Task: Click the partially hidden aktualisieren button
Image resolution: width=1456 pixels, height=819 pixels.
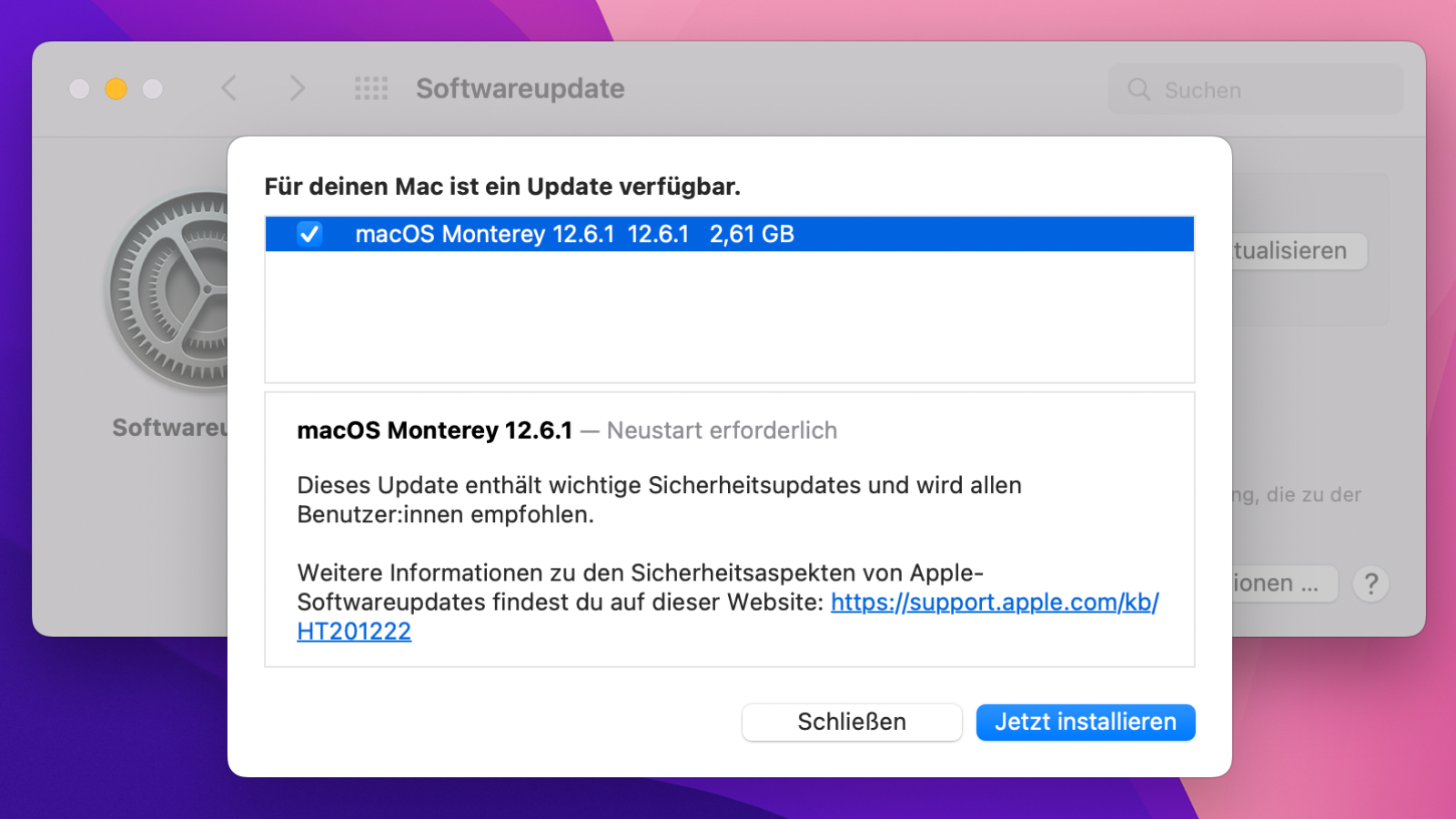Action: click(1297, 251)
